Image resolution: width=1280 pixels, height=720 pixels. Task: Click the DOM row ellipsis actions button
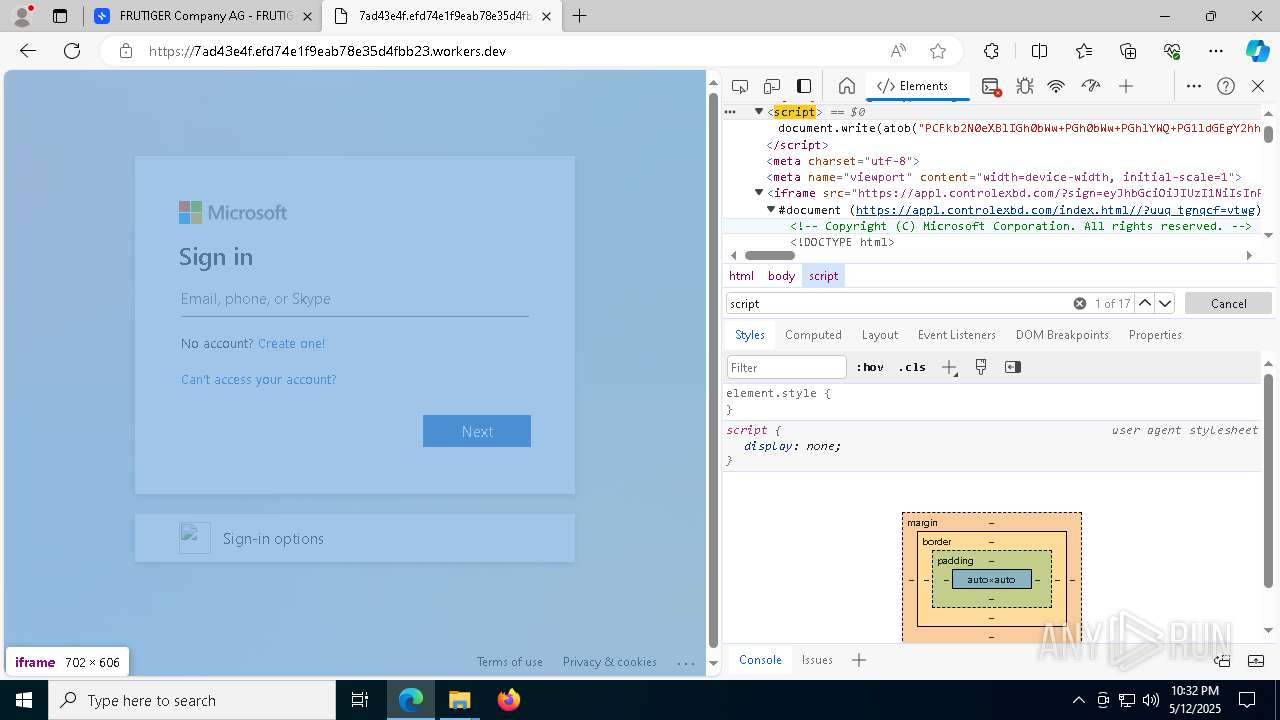pyautogui.click(x=730, y=112)
